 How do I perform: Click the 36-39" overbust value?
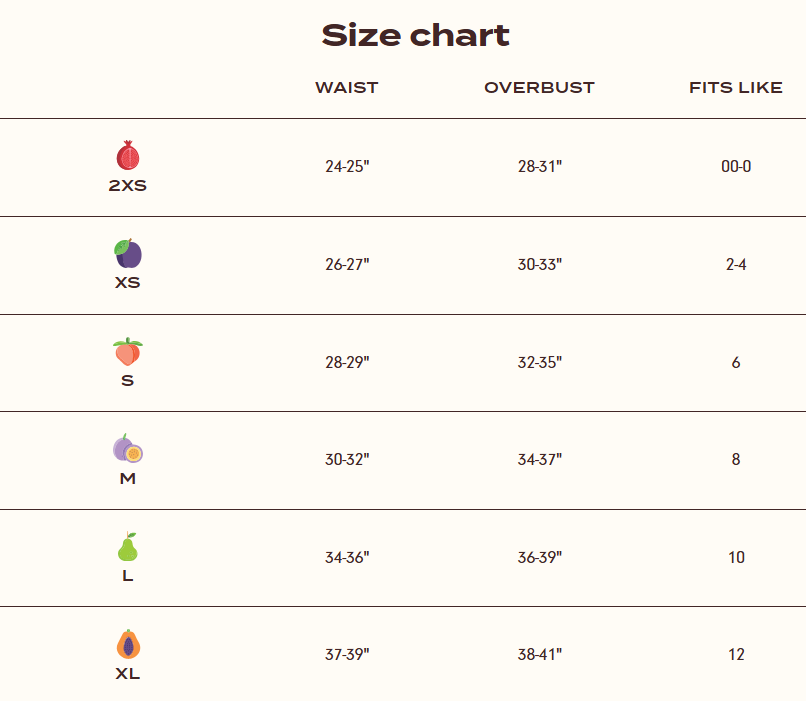(540, 557)
